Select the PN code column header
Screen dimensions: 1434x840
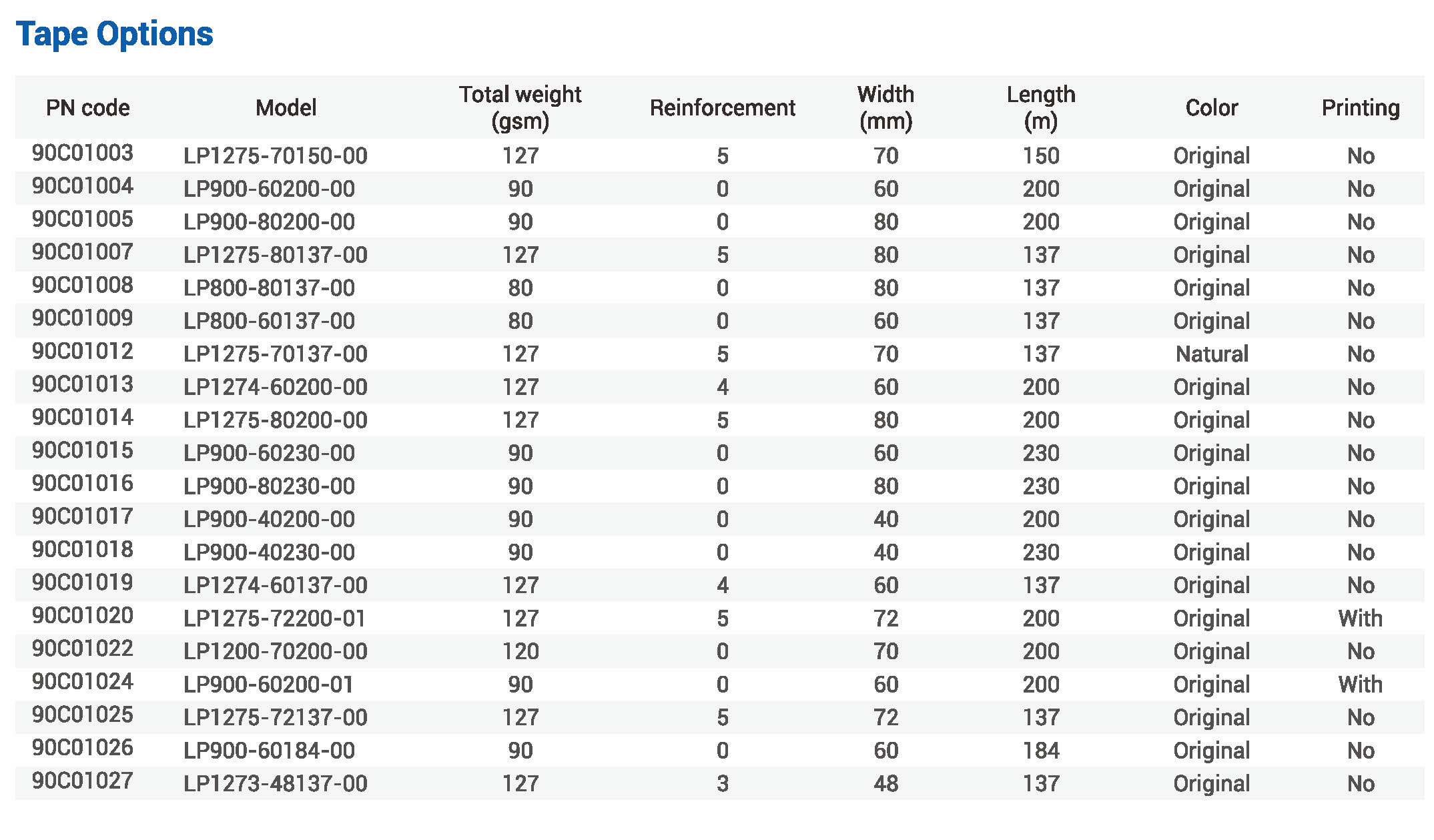pos(87,107)
